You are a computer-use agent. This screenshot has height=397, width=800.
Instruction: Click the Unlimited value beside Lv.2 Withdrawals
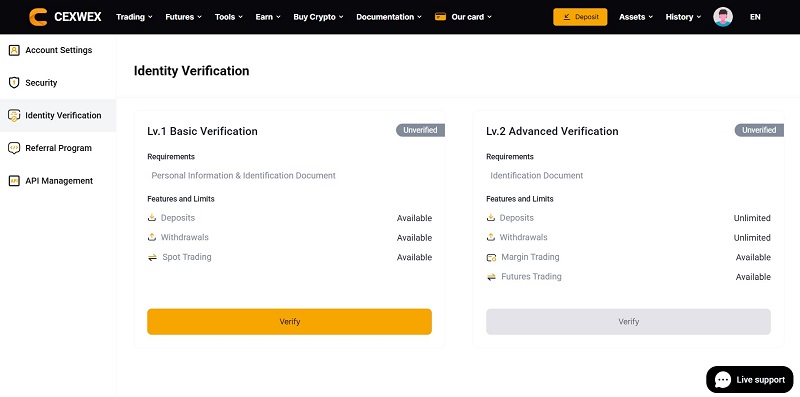click(x=752, y=238)
